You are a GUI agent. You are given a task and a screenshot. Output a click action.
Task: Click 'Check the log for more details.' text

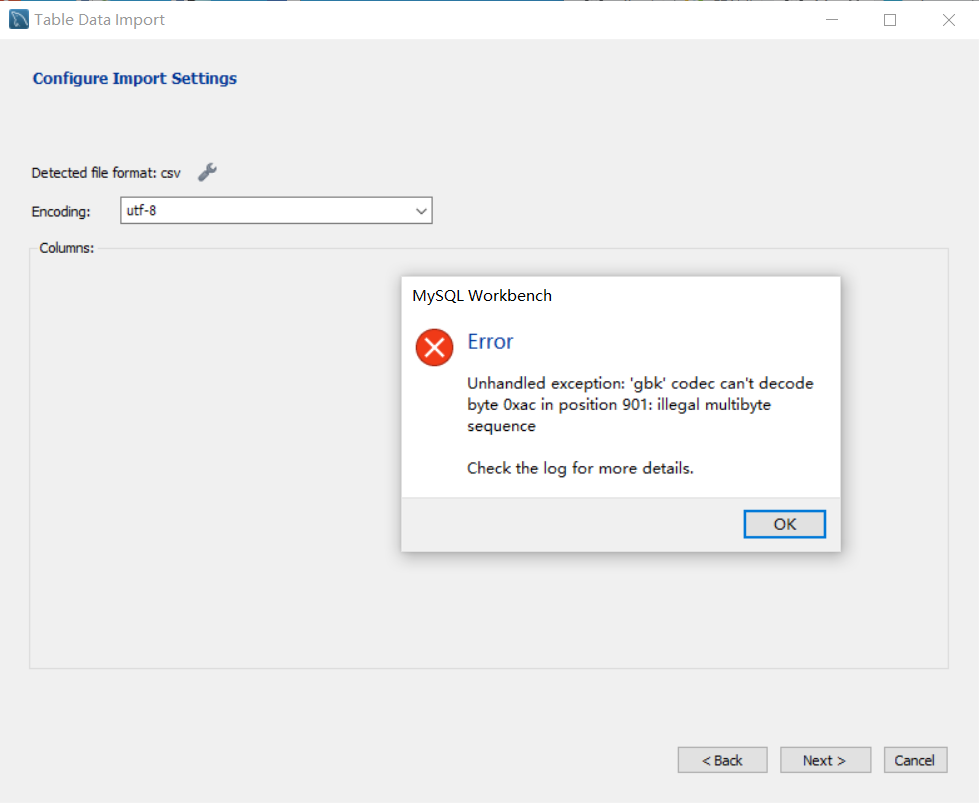pos(580,468)
